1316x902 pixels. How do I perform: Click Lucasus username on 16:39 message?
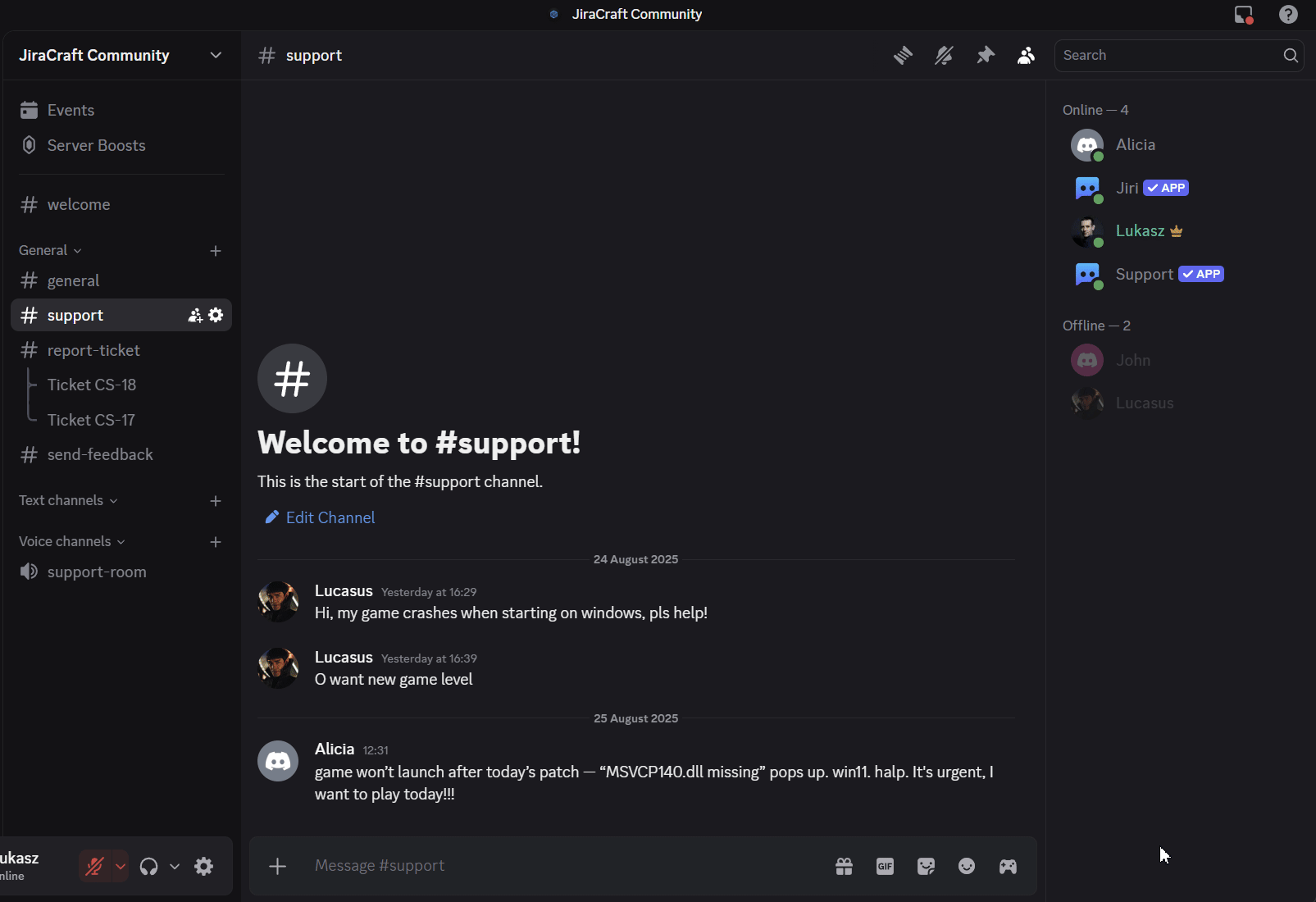pos(344,658)
